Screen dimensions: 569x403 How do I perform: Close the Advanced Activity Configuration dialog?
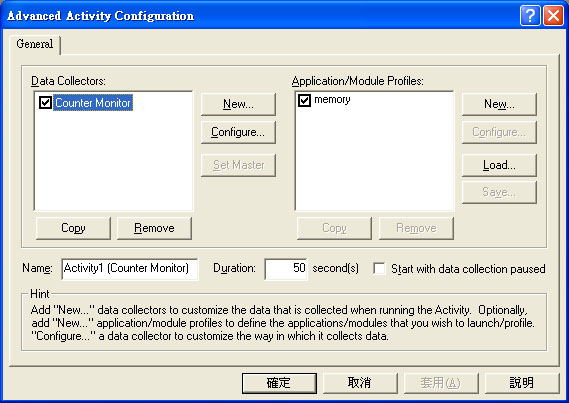click(x=553, y=16)
